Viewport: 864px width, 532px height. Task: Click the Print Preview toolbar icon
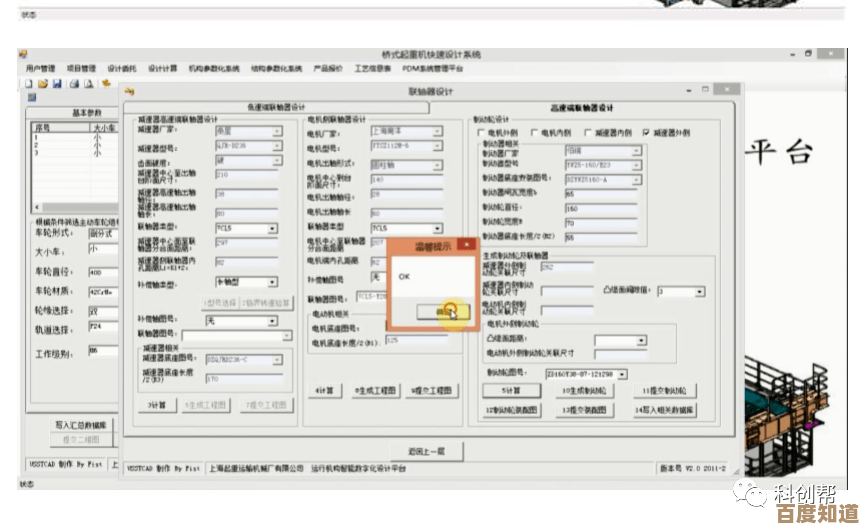click(88, 83)
